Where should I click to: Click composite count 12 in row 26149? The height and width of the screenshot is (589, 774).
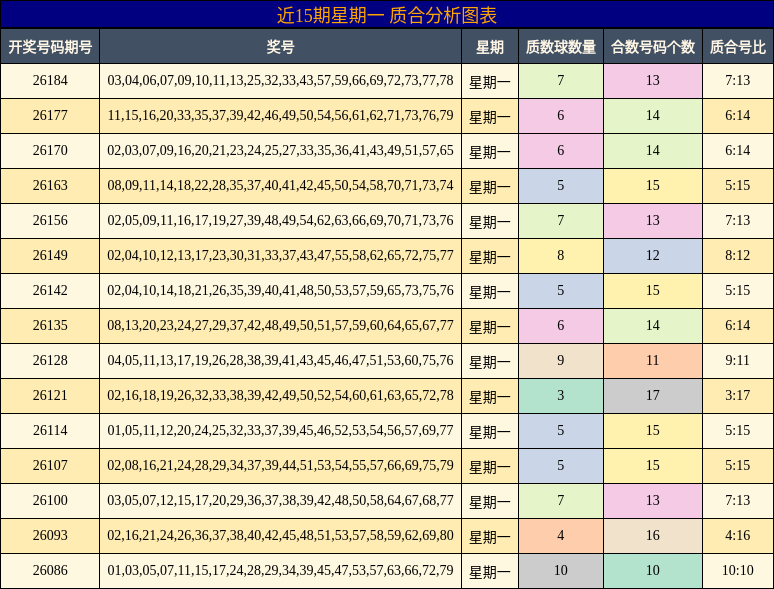pyautogui.click(x=653, y=256)
